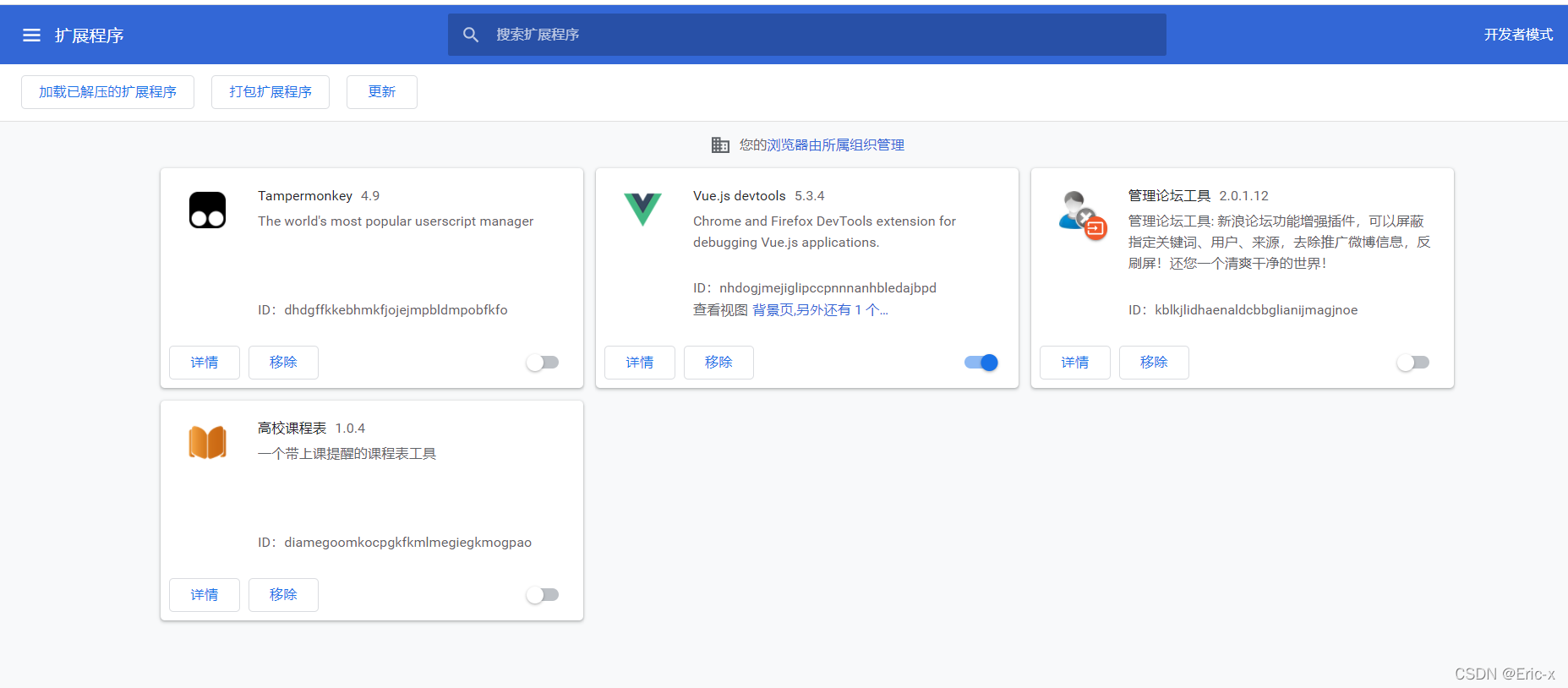Remove Vue.js devtools with 移除
The height and width of the screenshot is (688, 1568).
click(718, 363)
